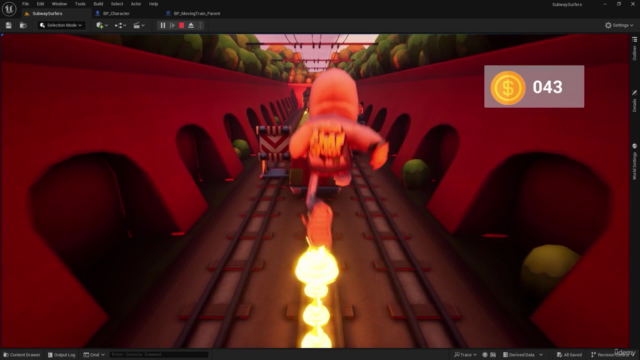Eject from the player controller

click(x=191, y=25)
